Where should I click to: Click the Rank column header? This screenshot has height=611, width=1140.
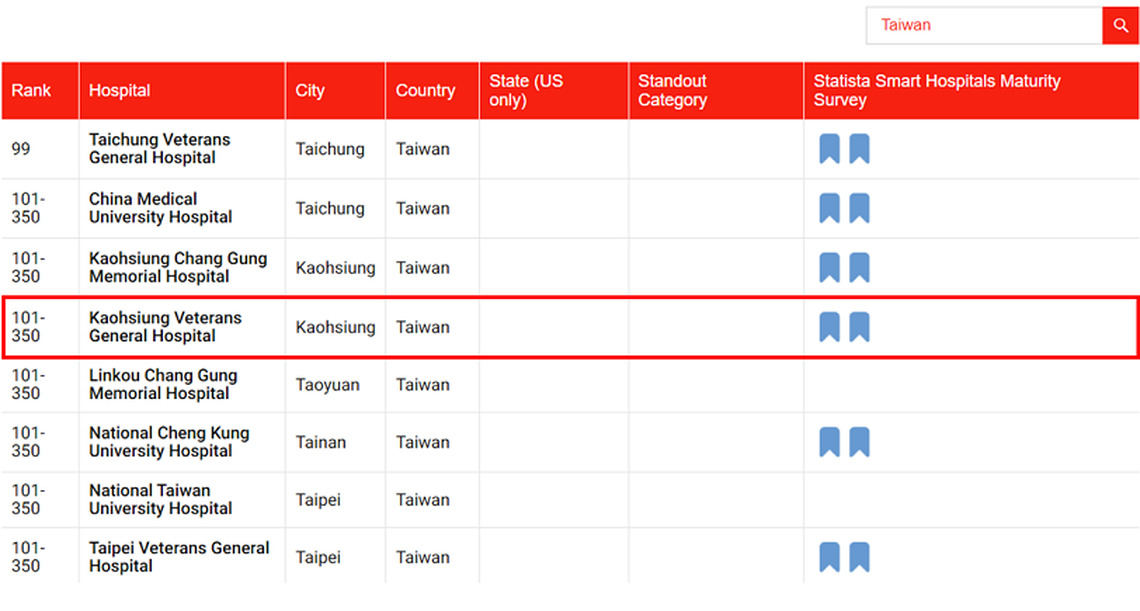coord(40,90)
